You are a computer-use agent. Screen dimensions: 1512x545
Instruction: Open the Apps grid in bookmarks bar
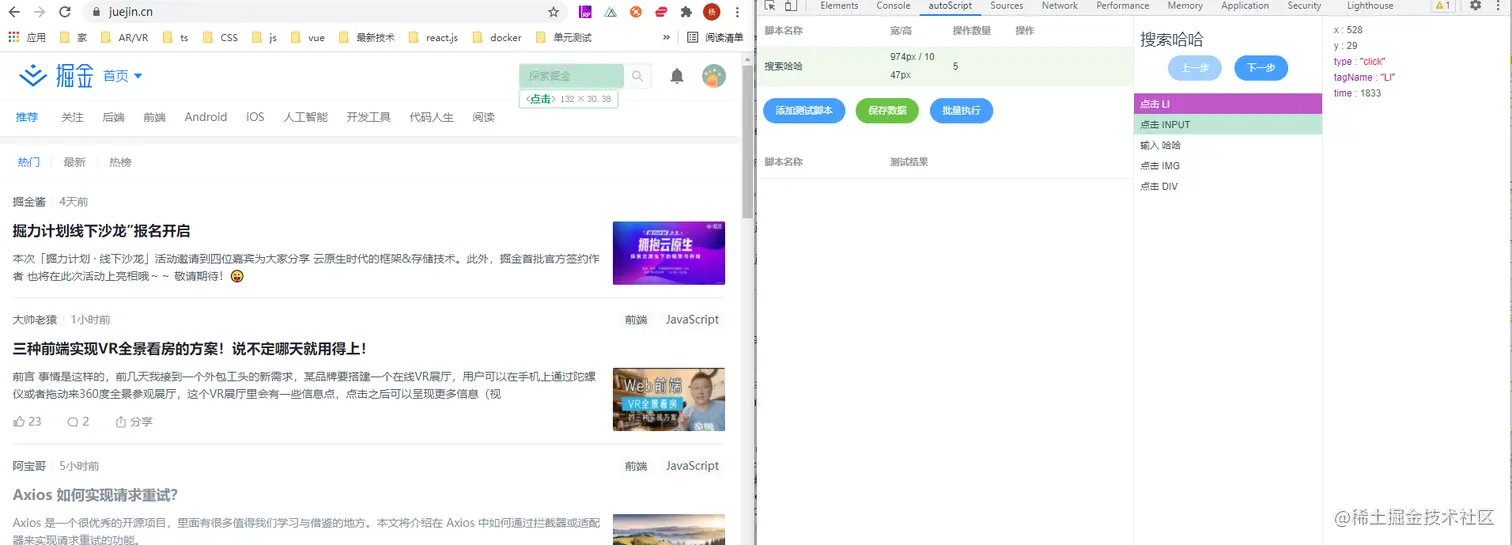click(13, 37)
